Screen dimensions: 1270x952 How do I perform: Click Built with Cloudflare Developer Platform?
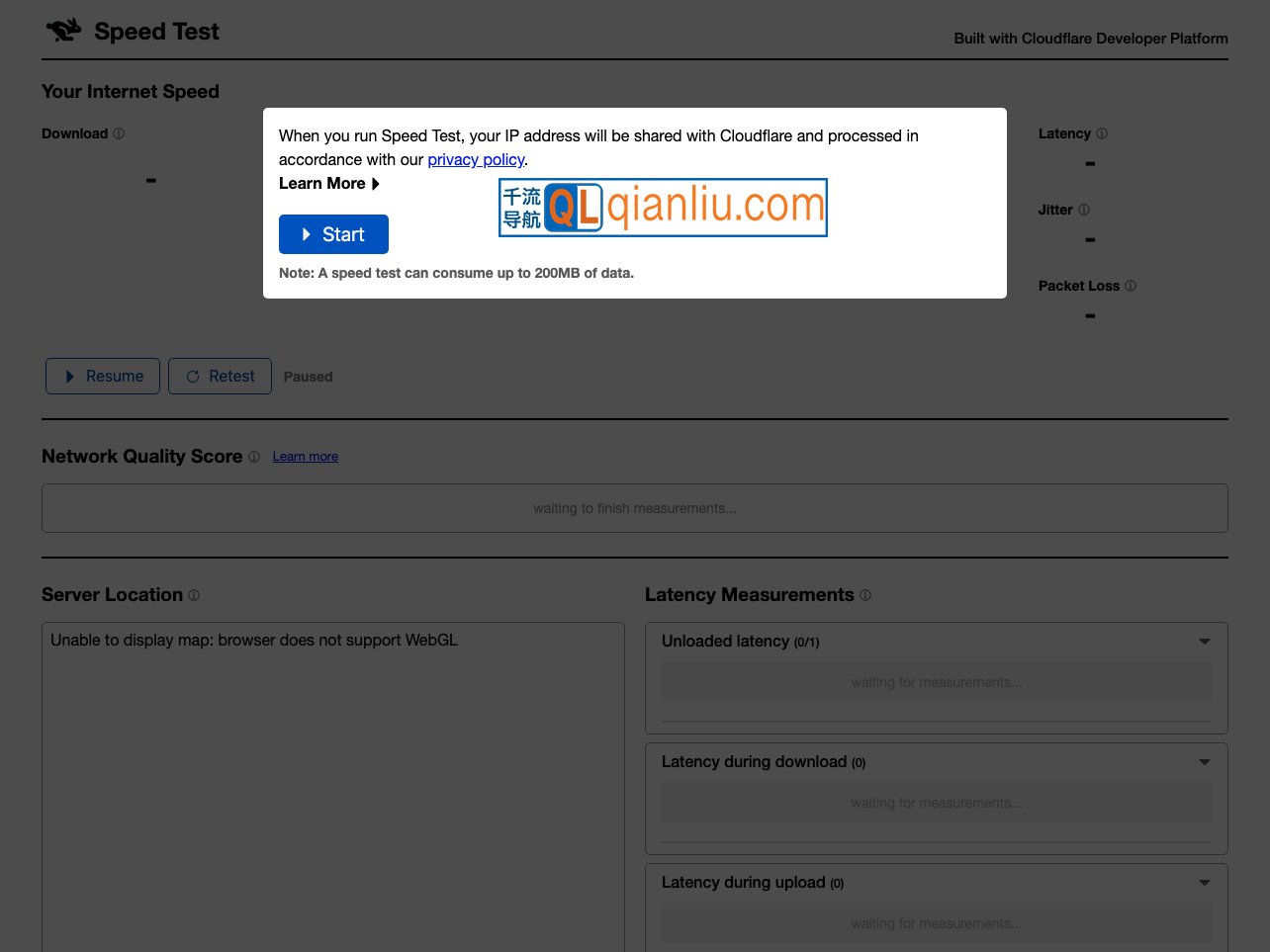(x=1091, y=39)
